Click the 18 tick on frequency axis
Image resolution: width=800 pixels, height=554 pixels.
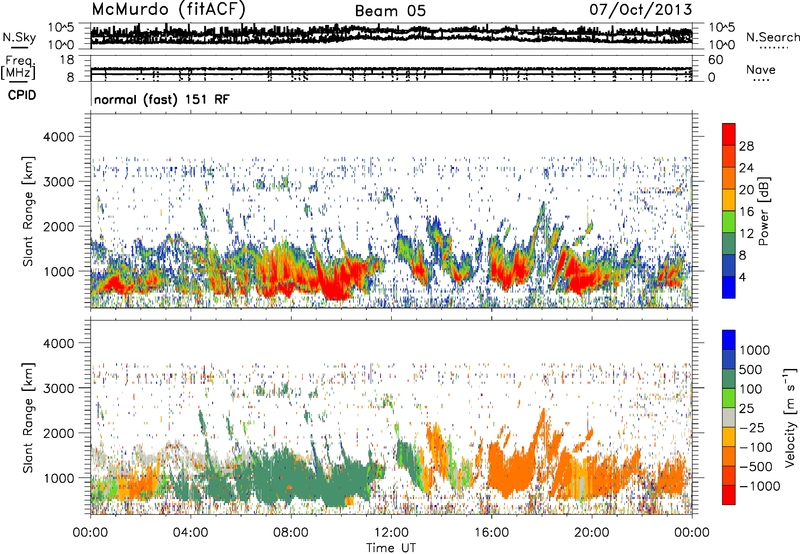click(67, 60)
